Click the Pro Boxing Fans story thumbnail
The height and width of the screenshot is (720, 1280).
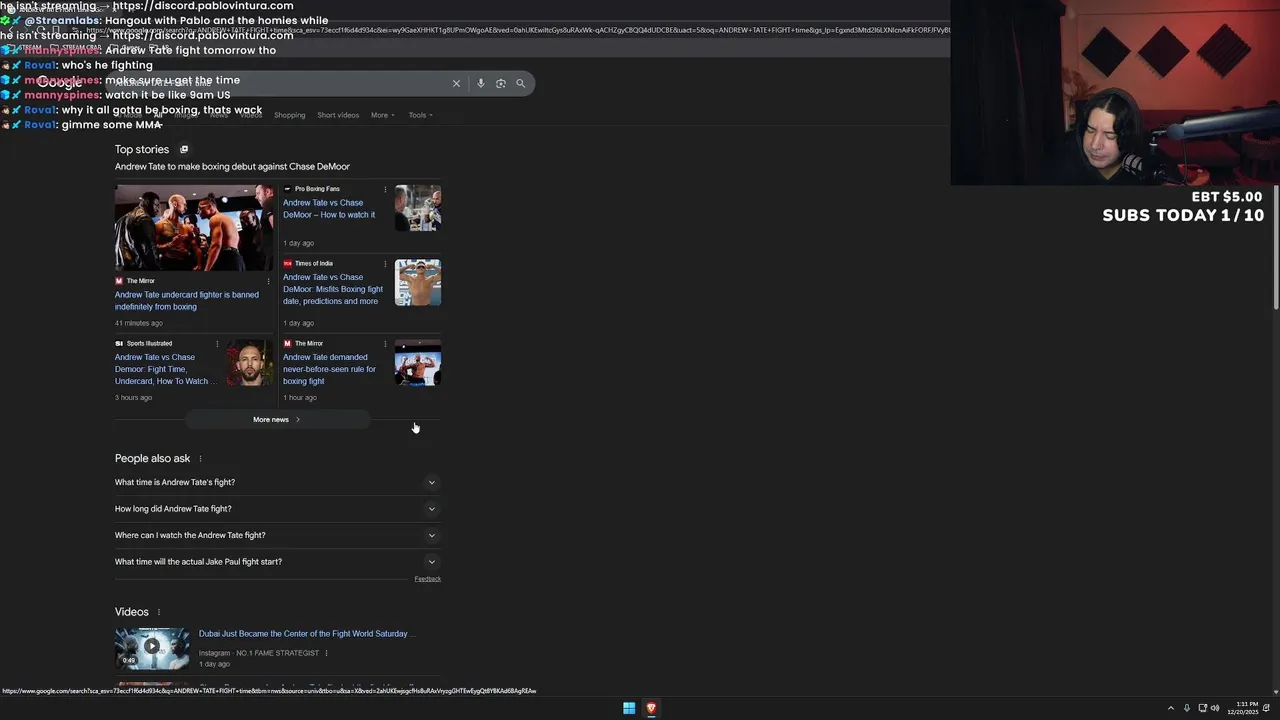point(418,208)
